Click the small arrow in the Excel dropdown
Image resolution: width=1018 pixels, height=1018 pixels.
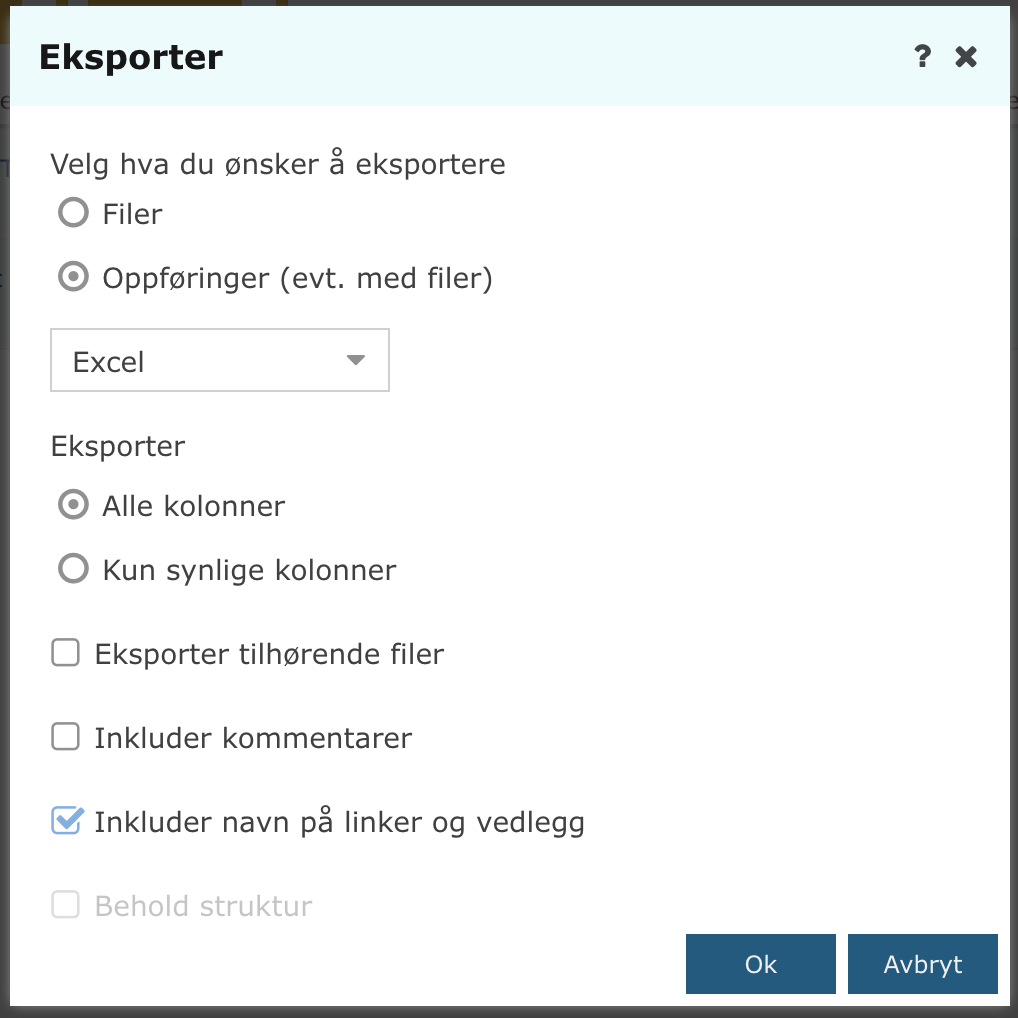356,360
